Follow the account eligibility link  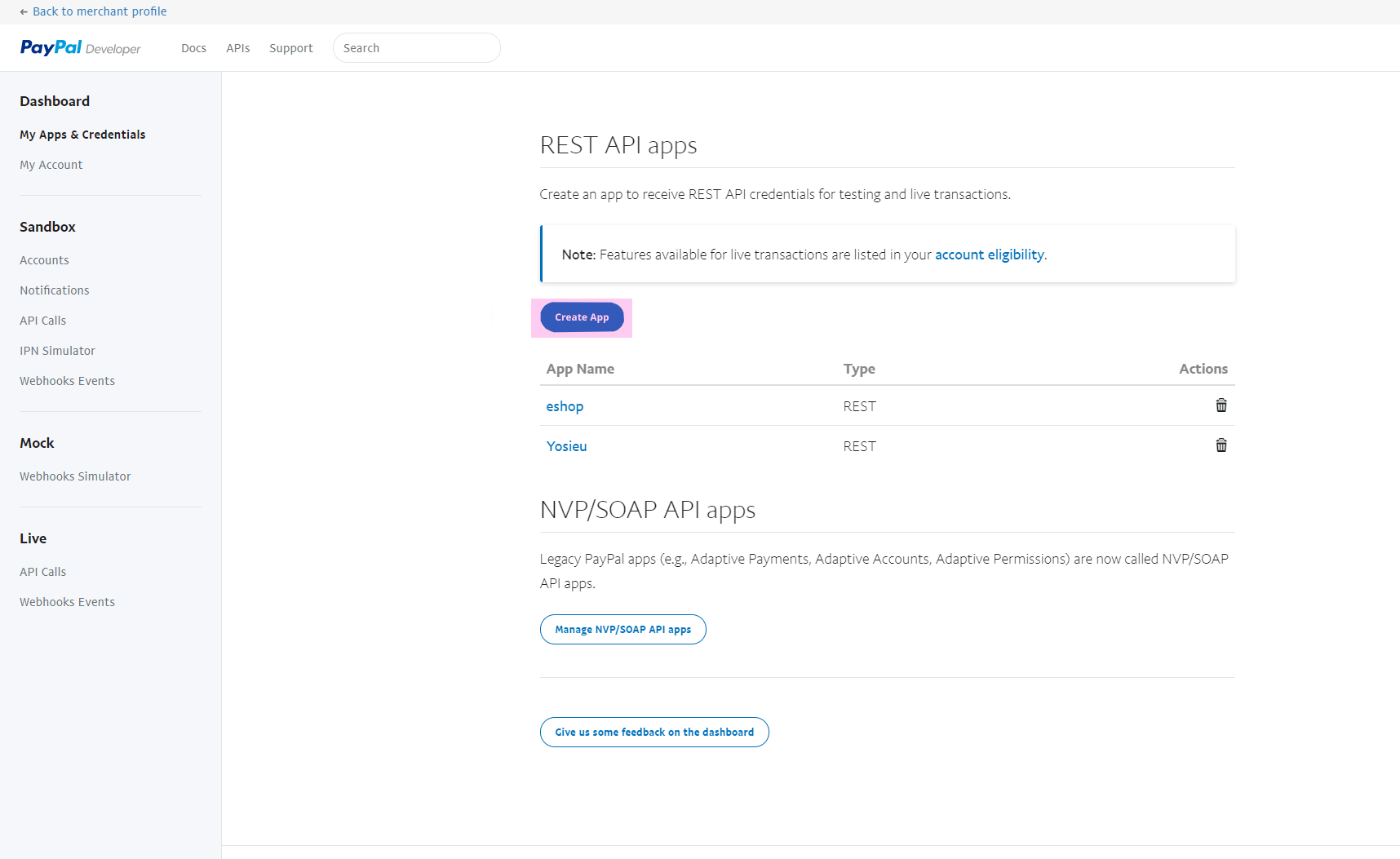[989, 255]
